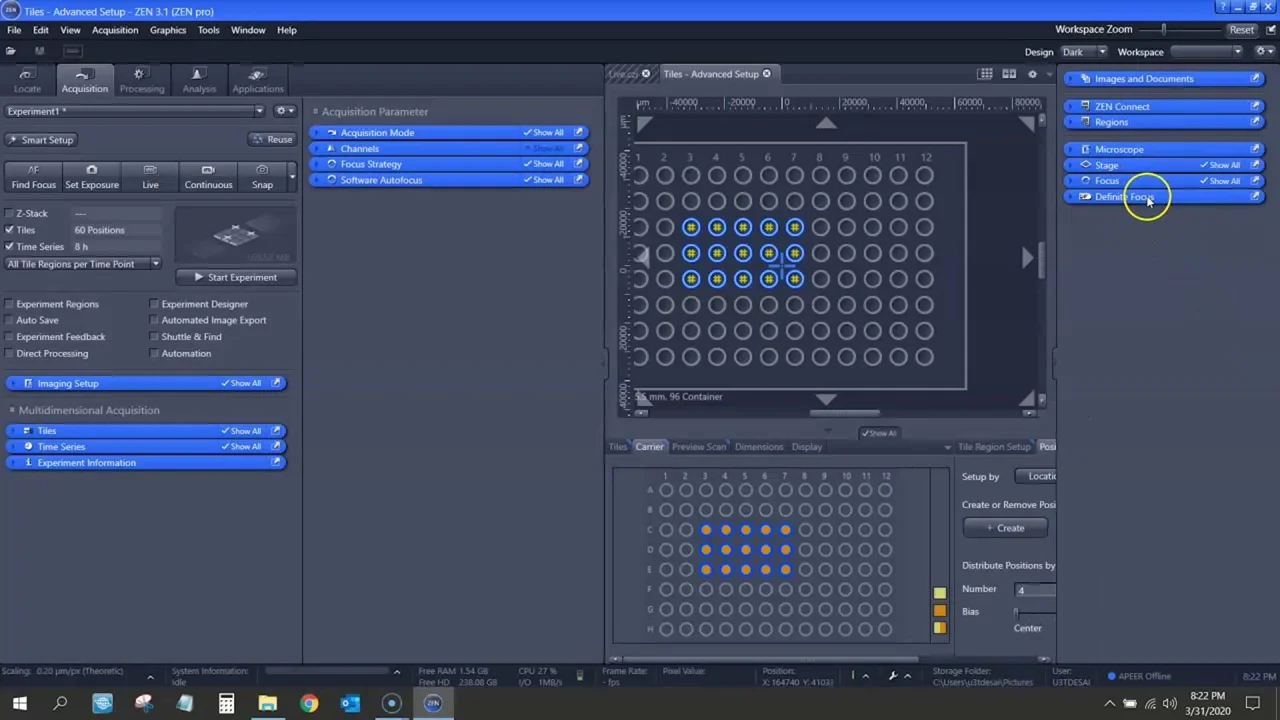The width and height of the screenshot is (1280, 720).
Task: Open the Windows notification center
Action: click(x=1252, y=703)
